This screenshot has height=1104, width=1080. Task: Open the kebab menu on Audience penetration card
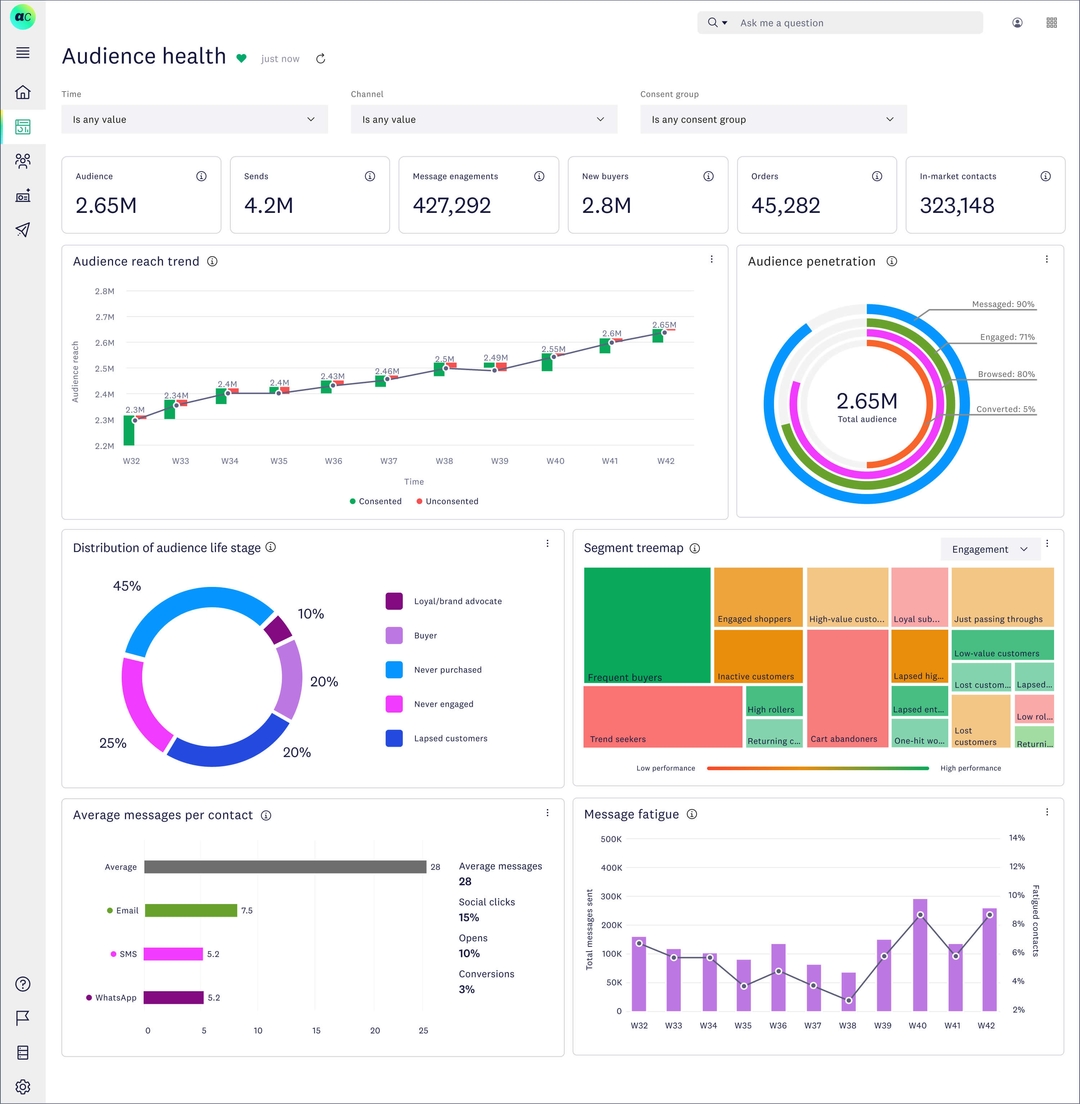1047,259
